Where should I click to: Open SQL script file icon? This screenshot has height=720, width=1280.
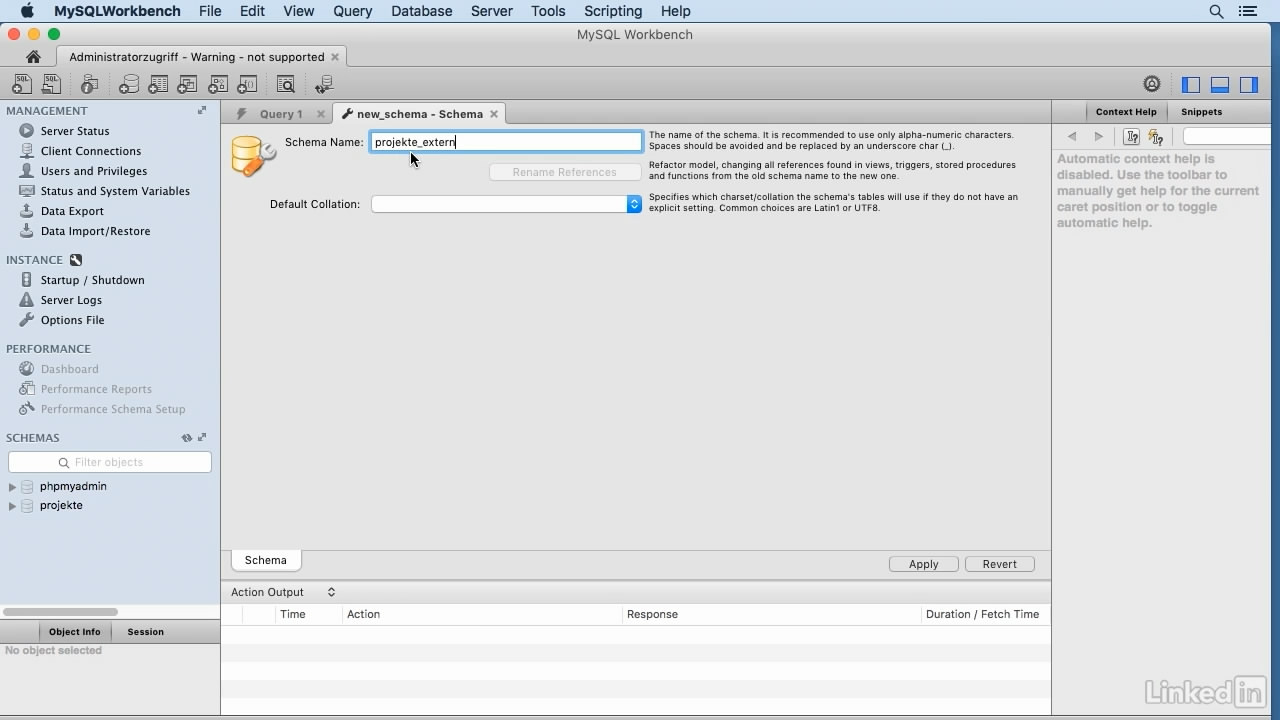pos(51,85)
